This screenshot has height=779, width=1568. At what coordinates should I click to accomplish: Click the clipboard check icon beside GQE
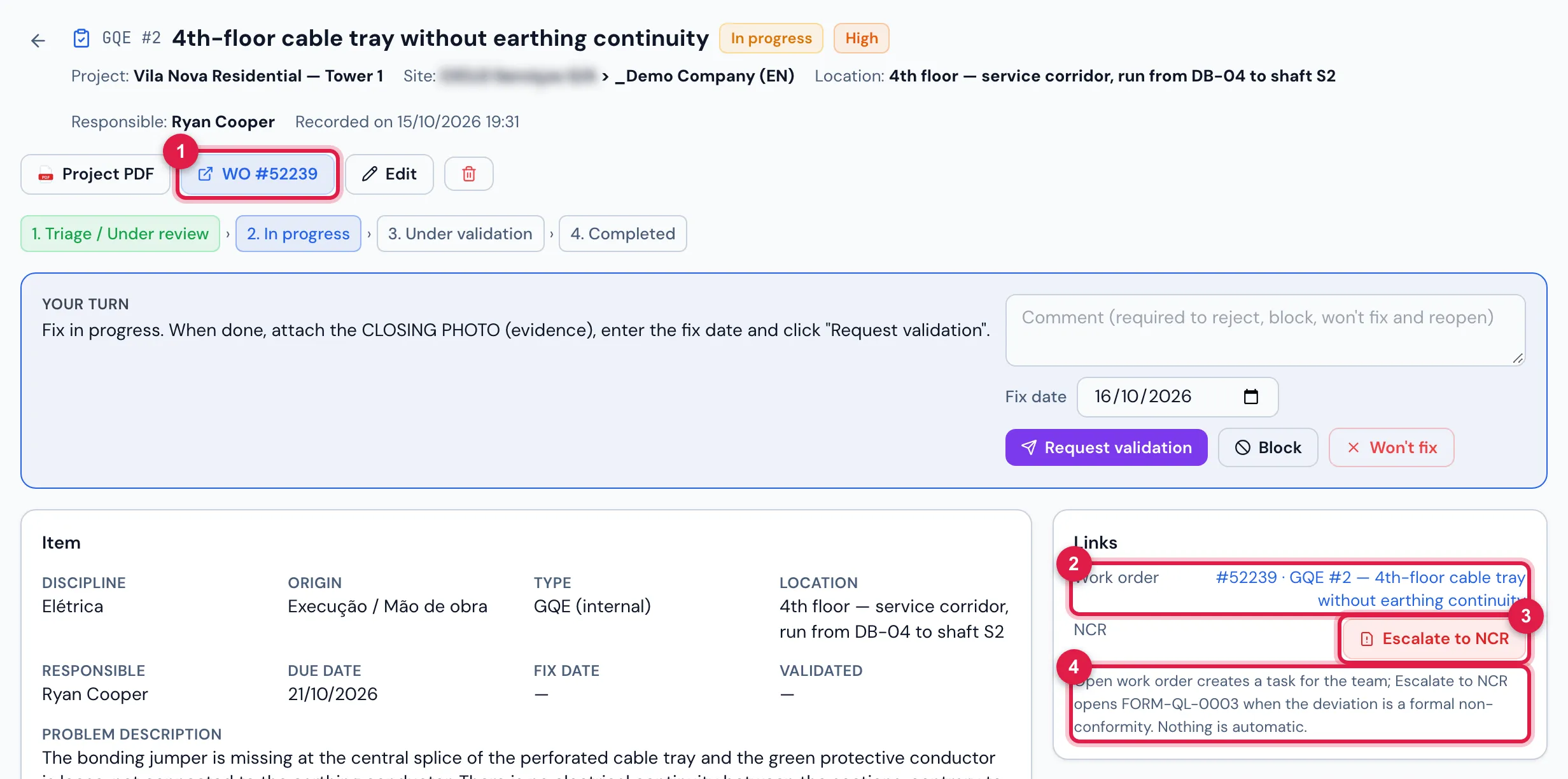point(81,38)
